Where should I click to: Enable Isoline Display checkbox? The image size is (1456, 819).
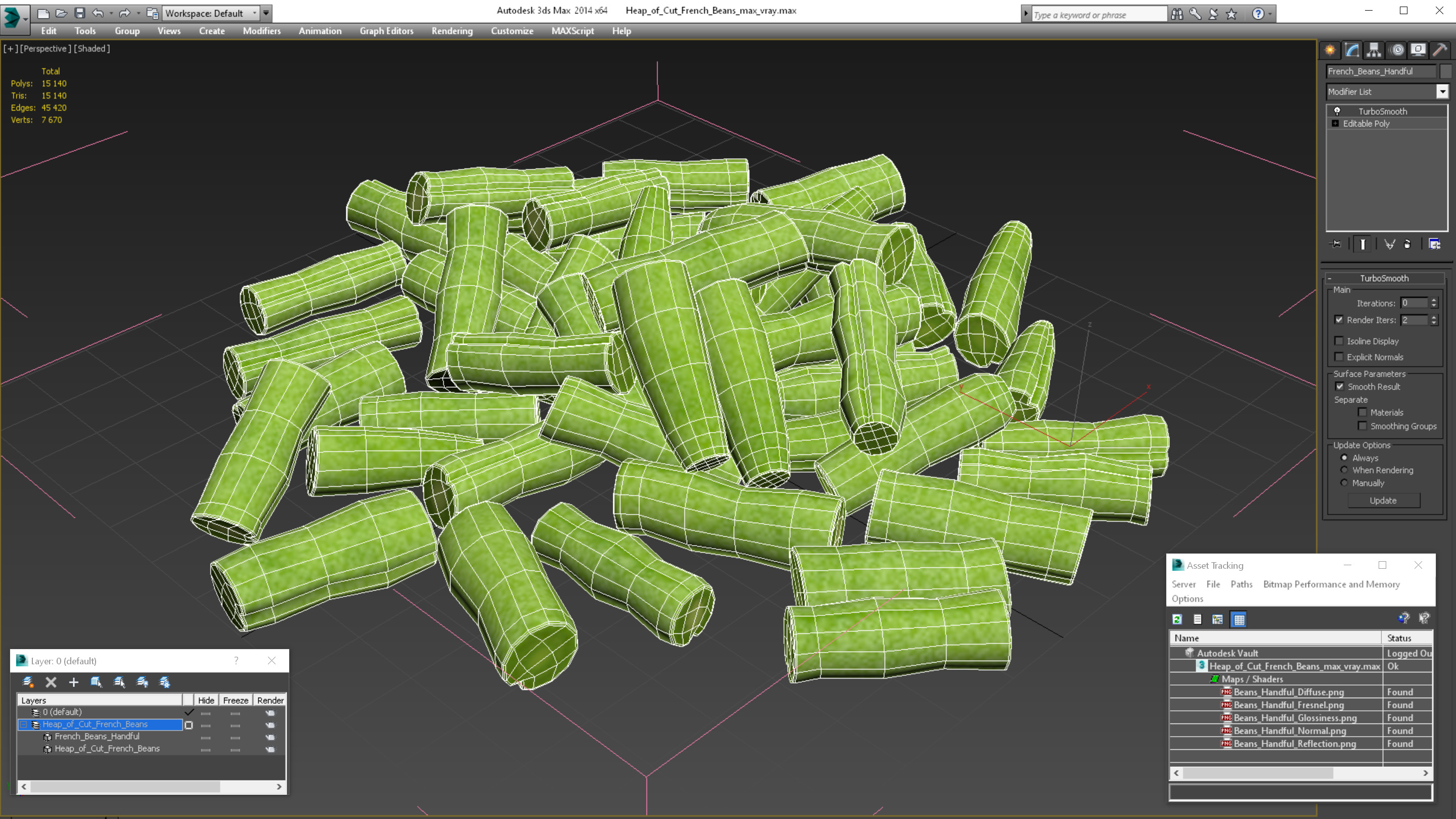1339,341
